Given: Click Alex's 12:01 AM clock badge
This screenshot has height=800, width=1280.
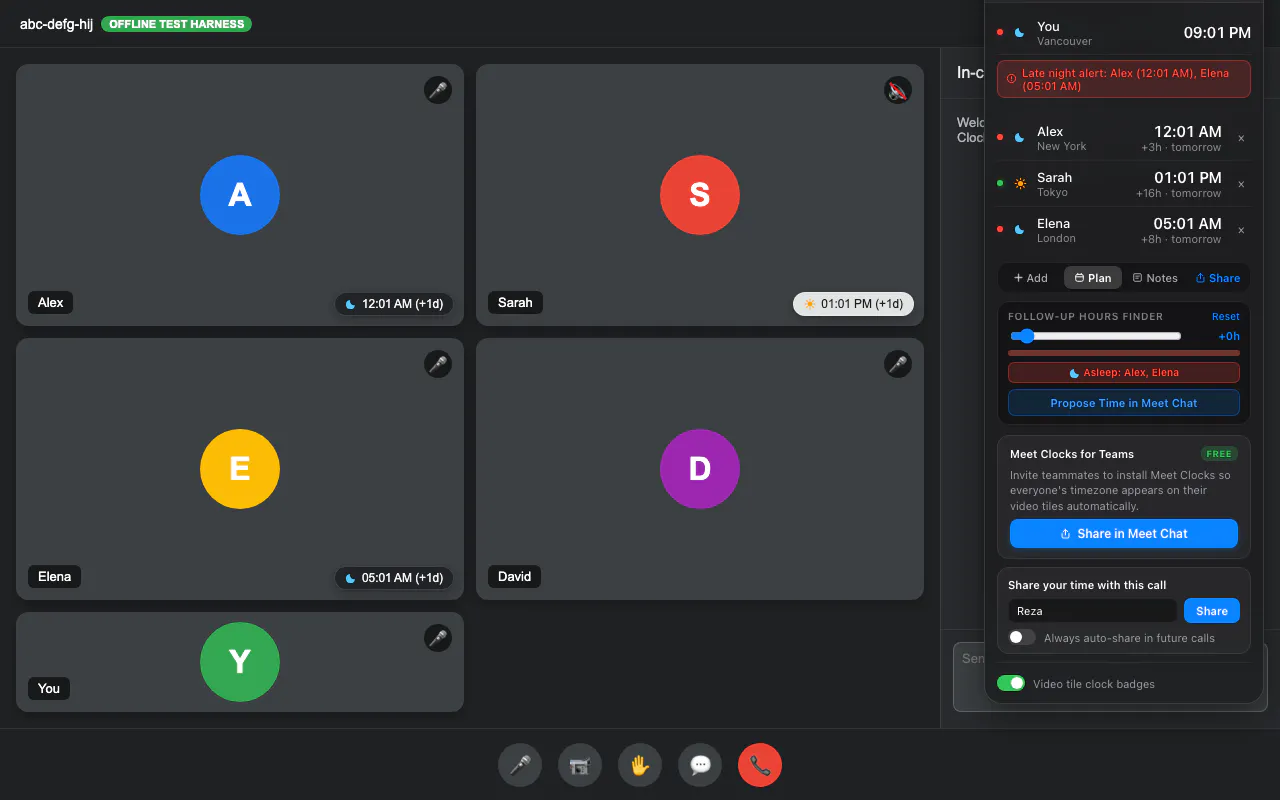Looking at the screenshot, I should click(x=394, y=304).
